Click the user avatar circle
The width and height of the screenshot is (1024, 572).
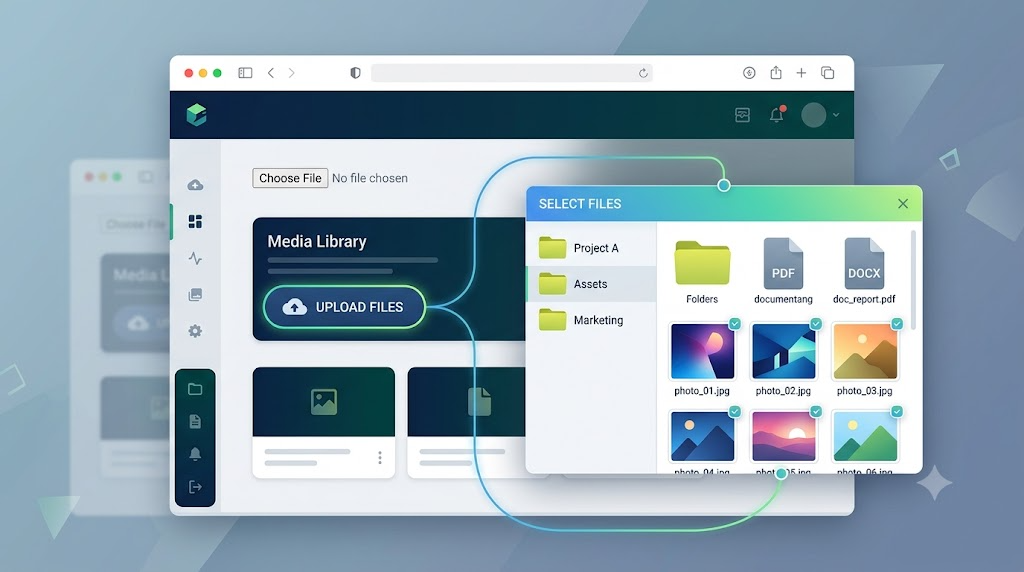click(x=814, y=115)
